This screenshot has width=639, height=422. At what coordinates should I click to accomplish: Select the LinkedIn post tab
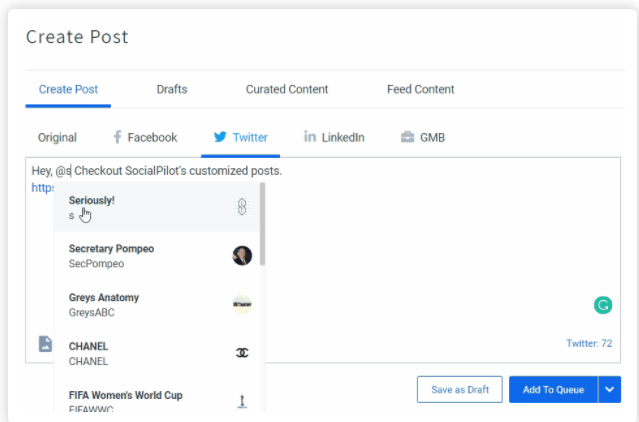[x=334, y=138]
